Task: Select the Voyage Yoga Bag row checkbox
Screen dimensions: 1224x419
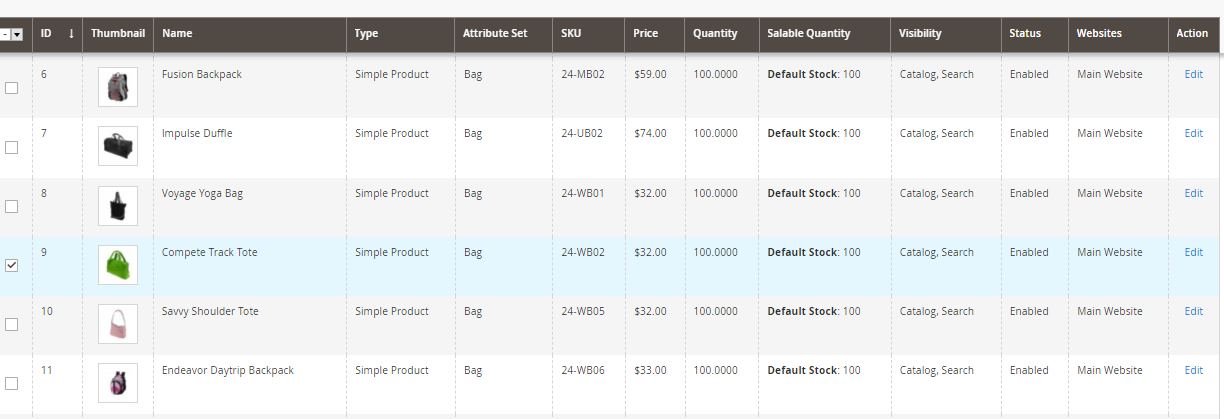Action: pyautogui.click(x=12, y=206)
